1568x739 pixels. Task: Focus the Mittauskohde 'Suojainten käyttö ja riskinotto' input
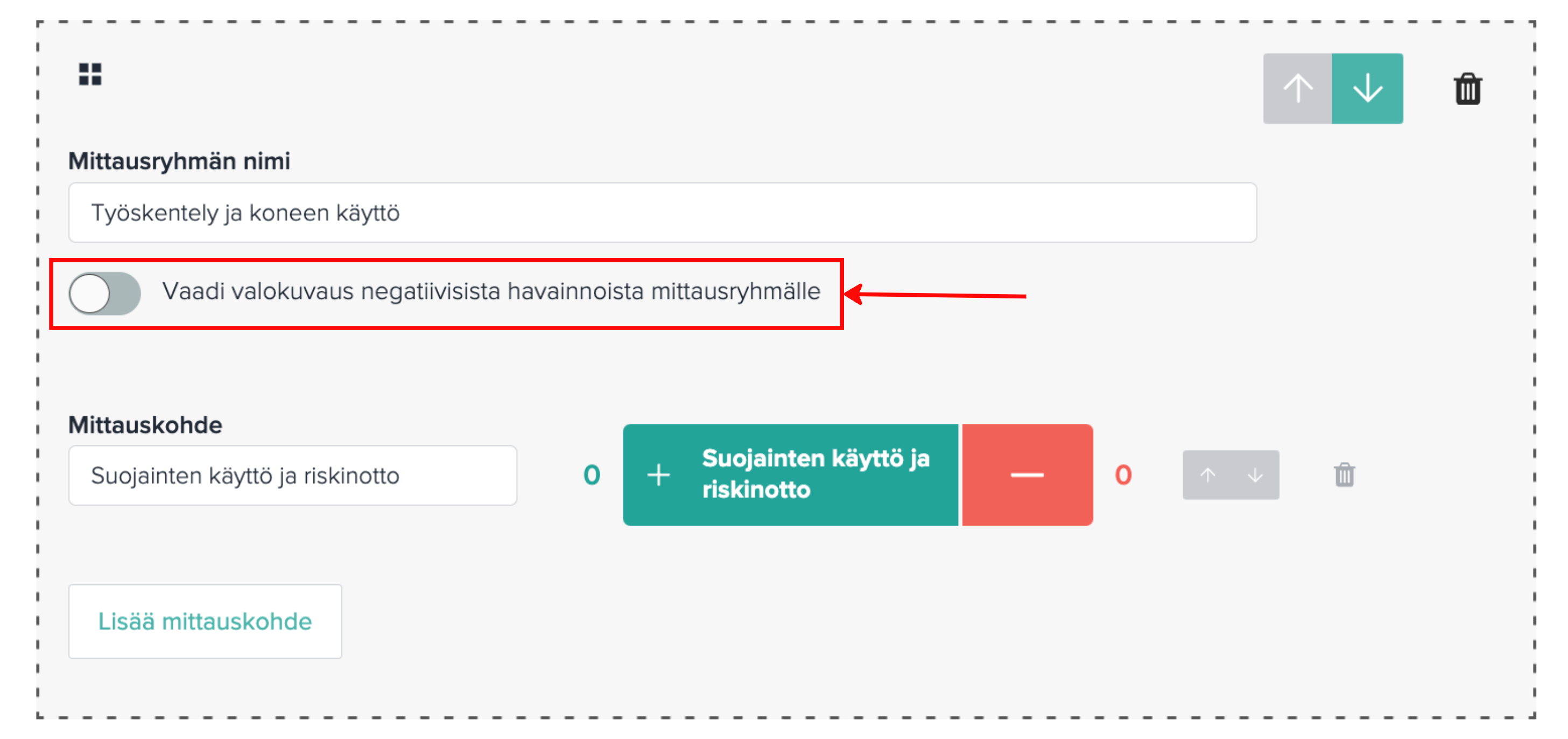click(293, 475)
